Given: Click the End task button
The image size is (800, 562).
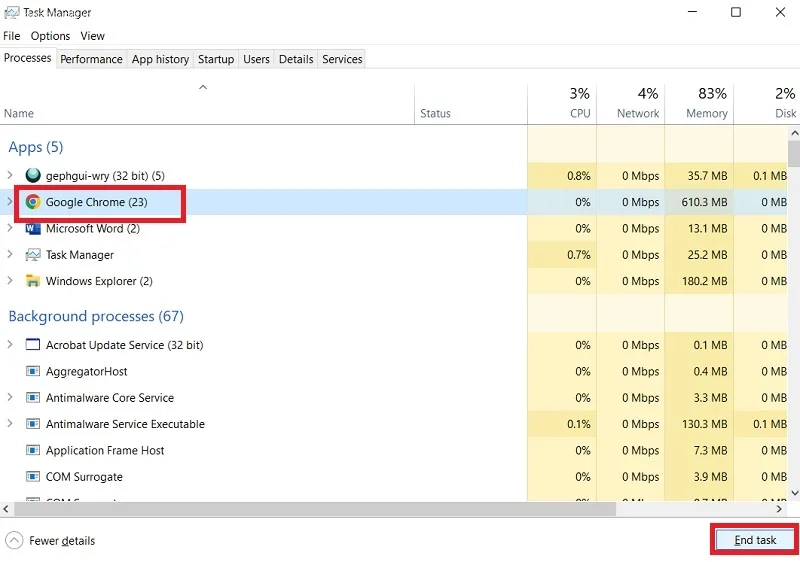Looking at the screenshot, I should (755, 540).
